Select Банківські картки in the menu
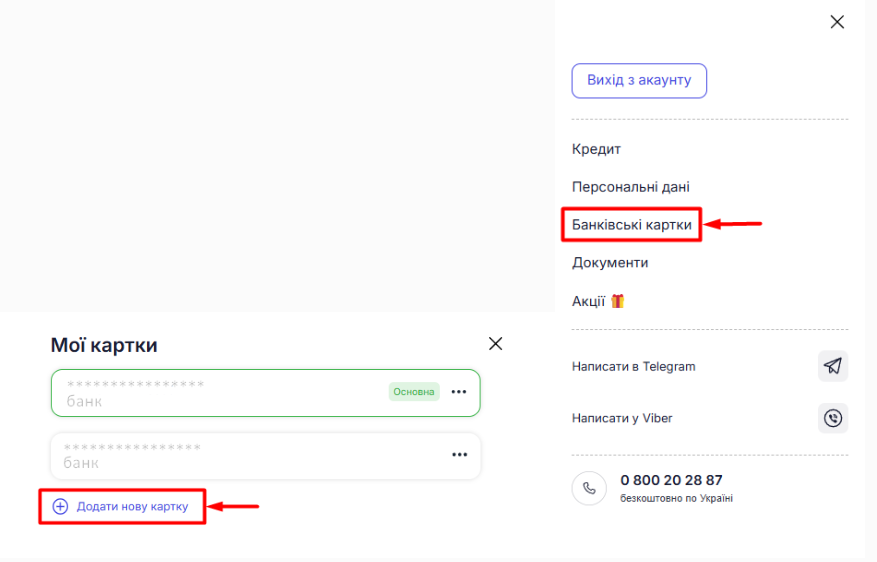This screenshot has width=877, height=562. [x=631, y=225]
